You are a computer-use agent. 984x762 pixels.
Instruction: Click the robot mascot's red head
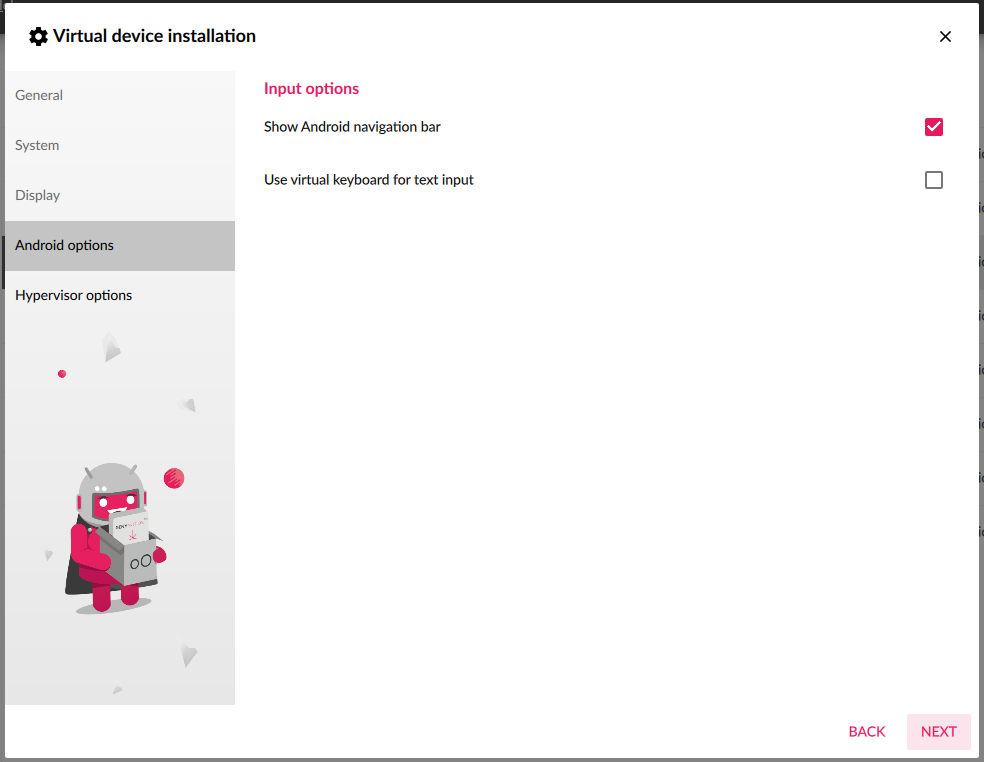pos(116,501)
